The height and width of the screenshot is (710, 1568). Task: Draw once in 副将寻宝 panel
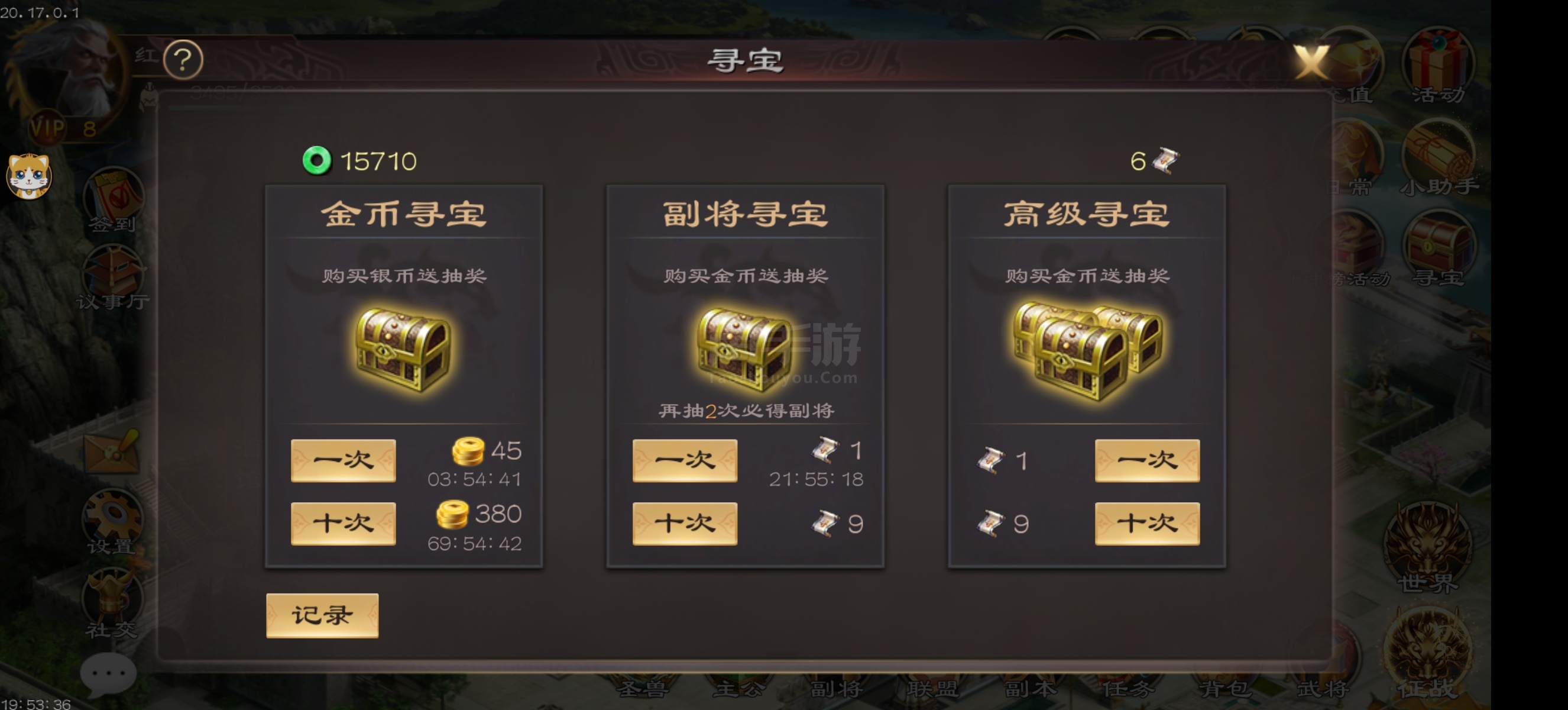685,460
